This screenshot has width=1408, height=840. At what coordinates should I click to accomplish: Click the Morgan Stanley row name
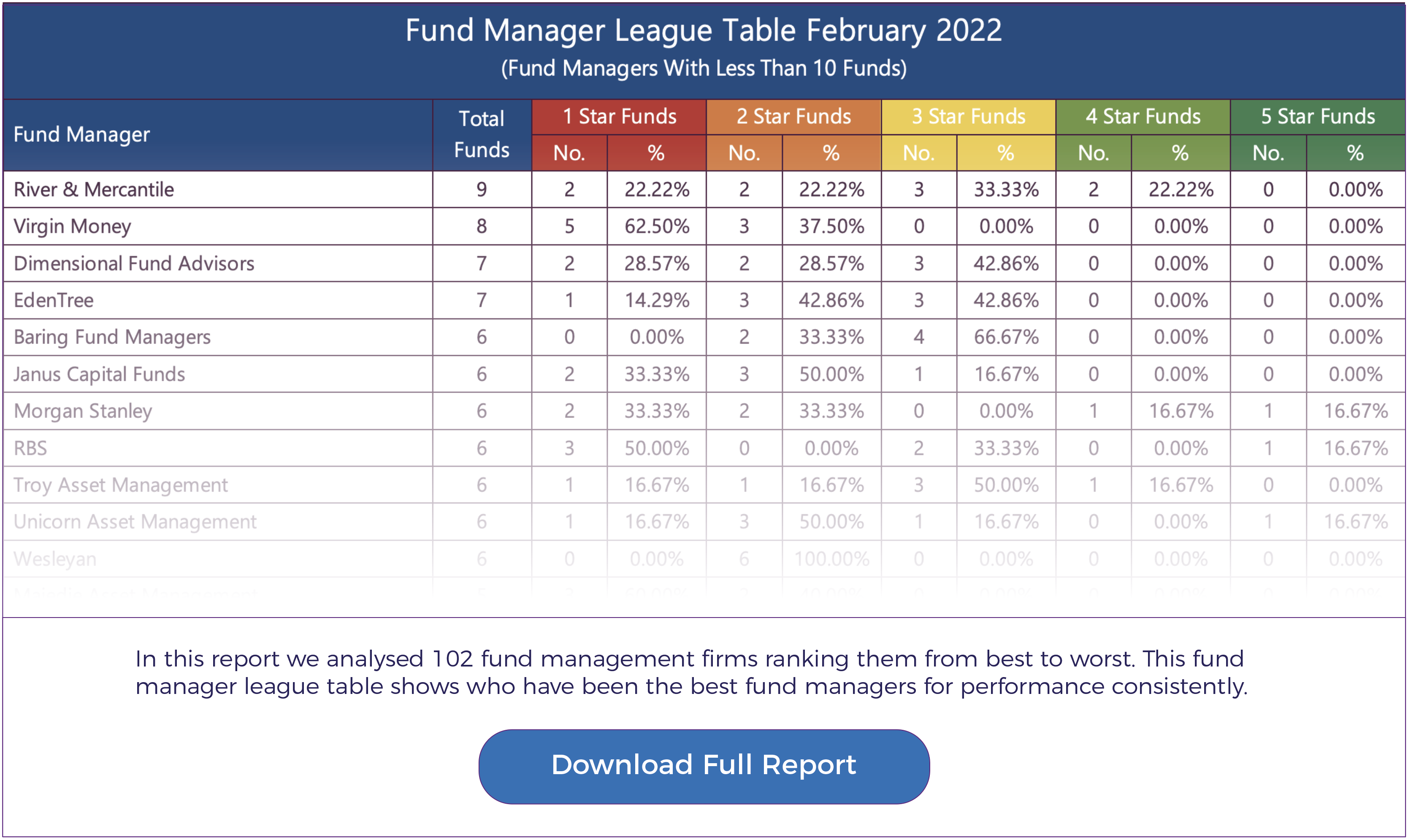point(83,411)
